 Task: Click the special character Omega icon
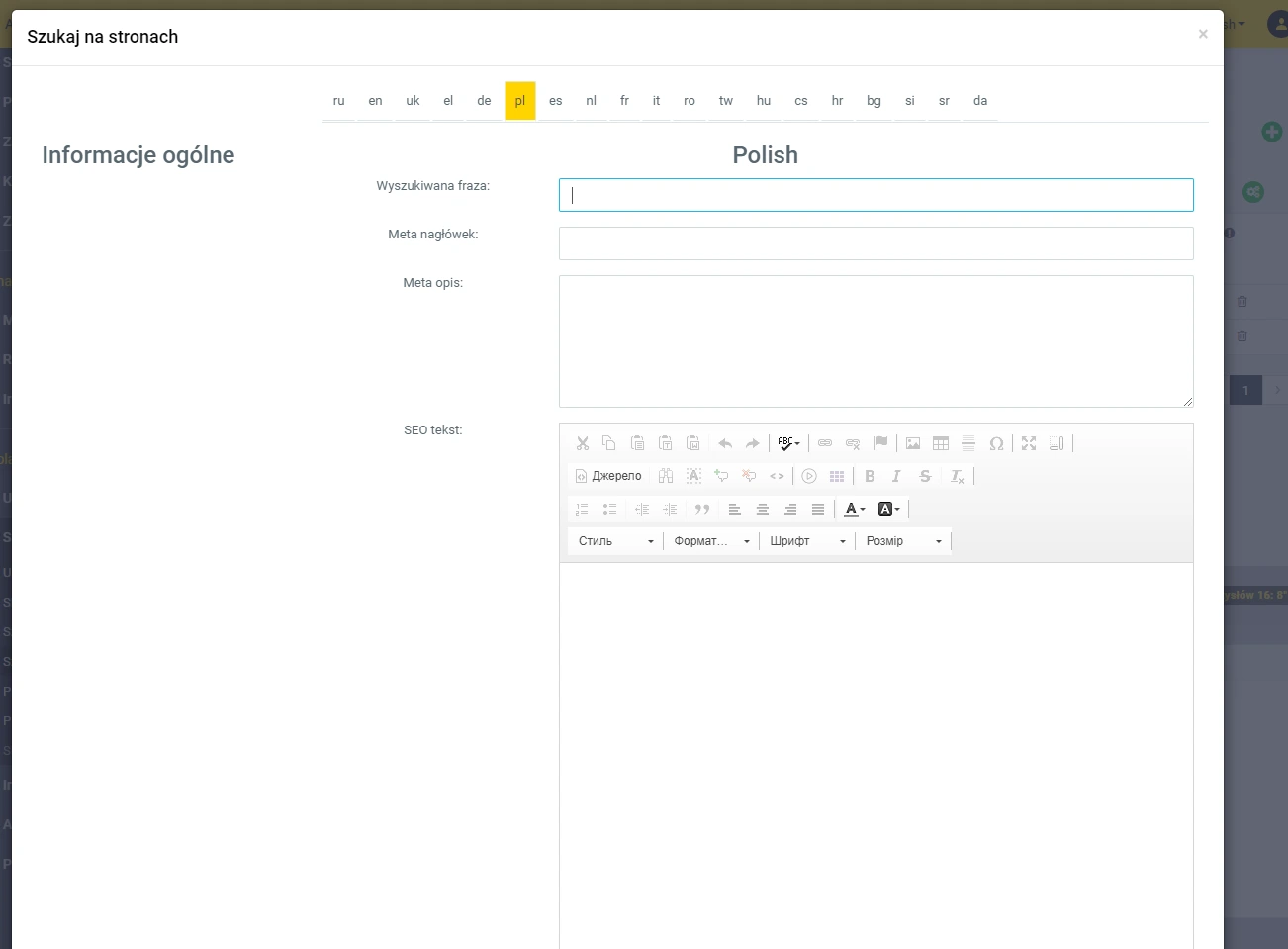(996, 443)
